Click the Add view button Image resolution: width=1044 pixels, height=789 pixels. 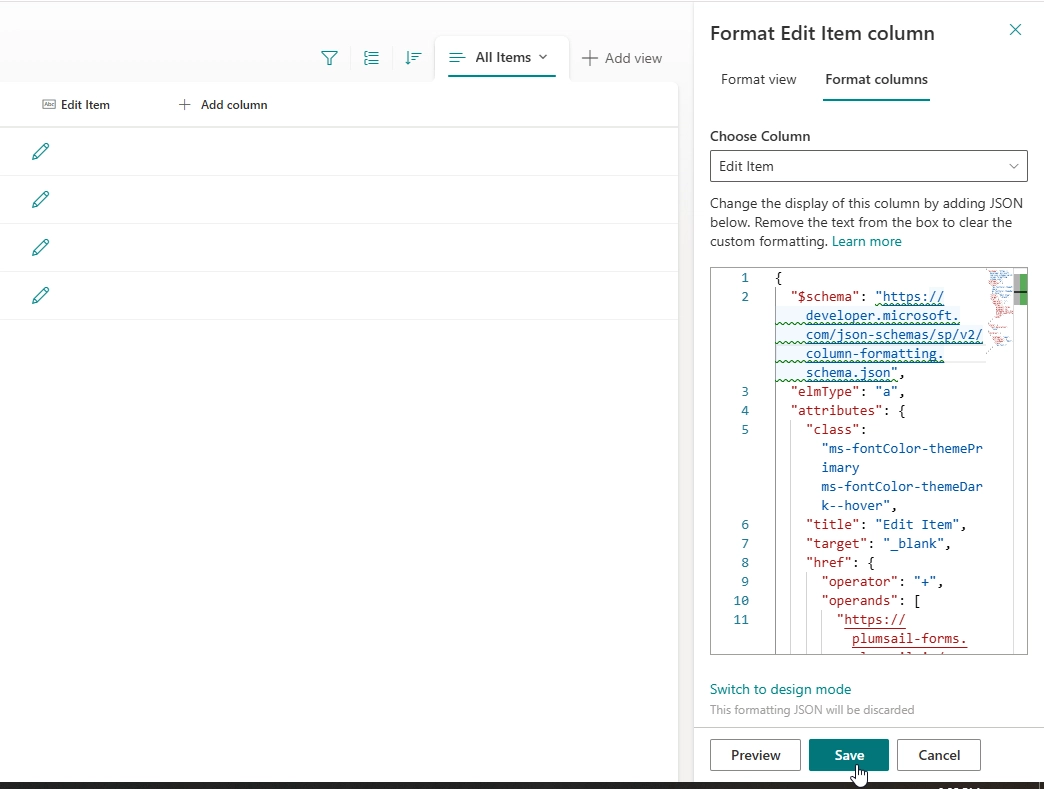coord(622,58)
